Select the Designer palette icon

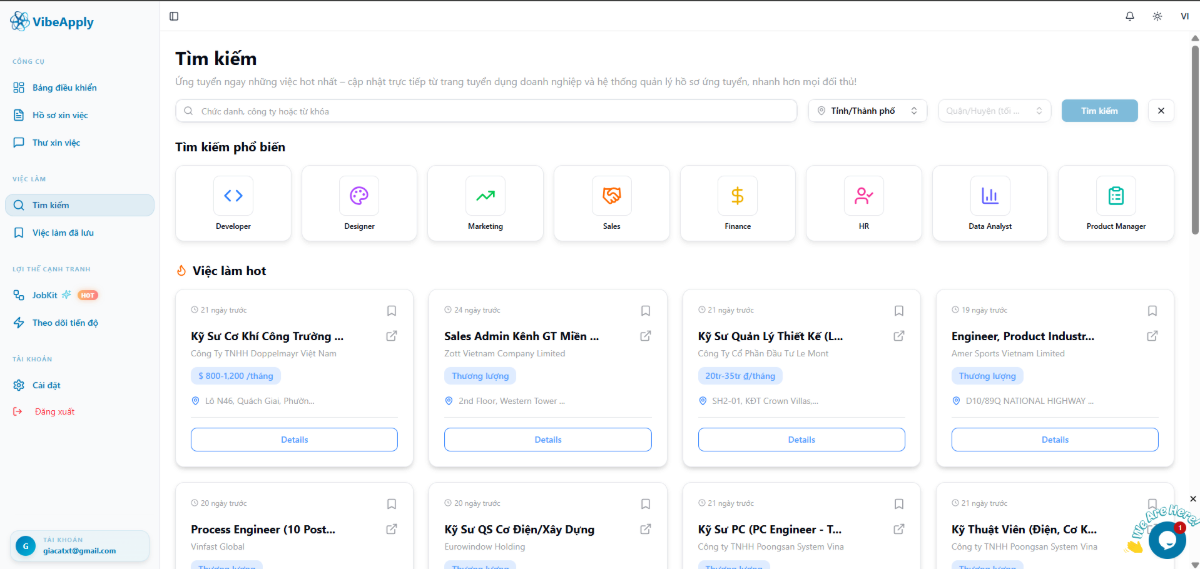(x=359, y=196)
